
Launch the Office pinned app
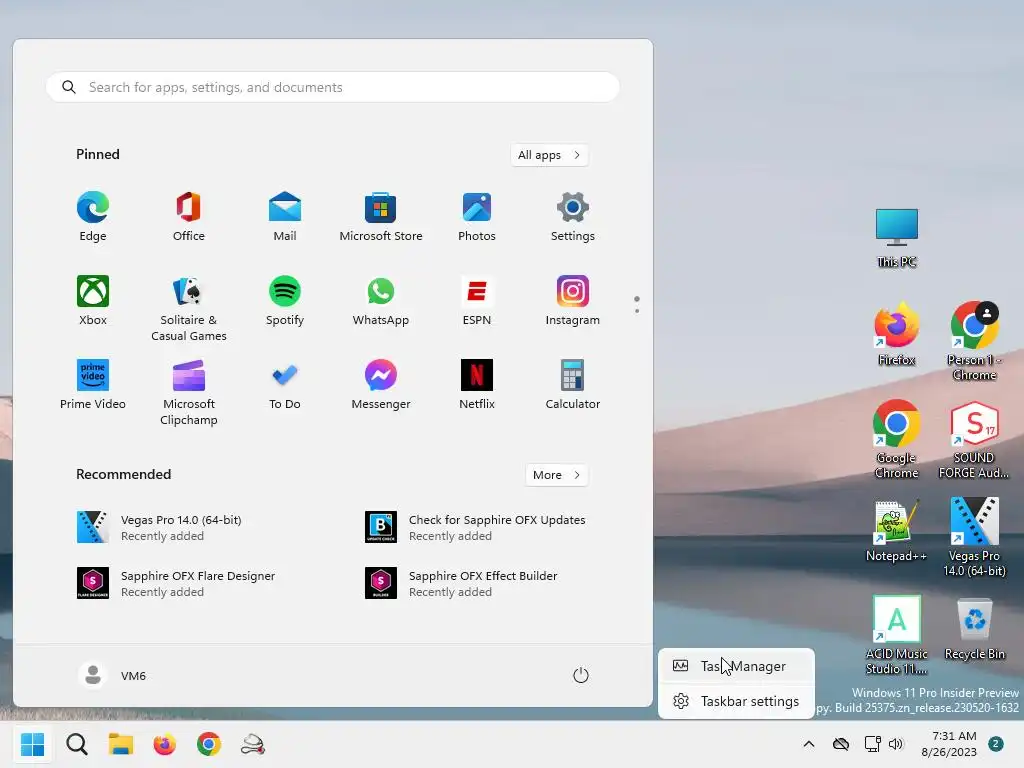click(x=189, y=216)
